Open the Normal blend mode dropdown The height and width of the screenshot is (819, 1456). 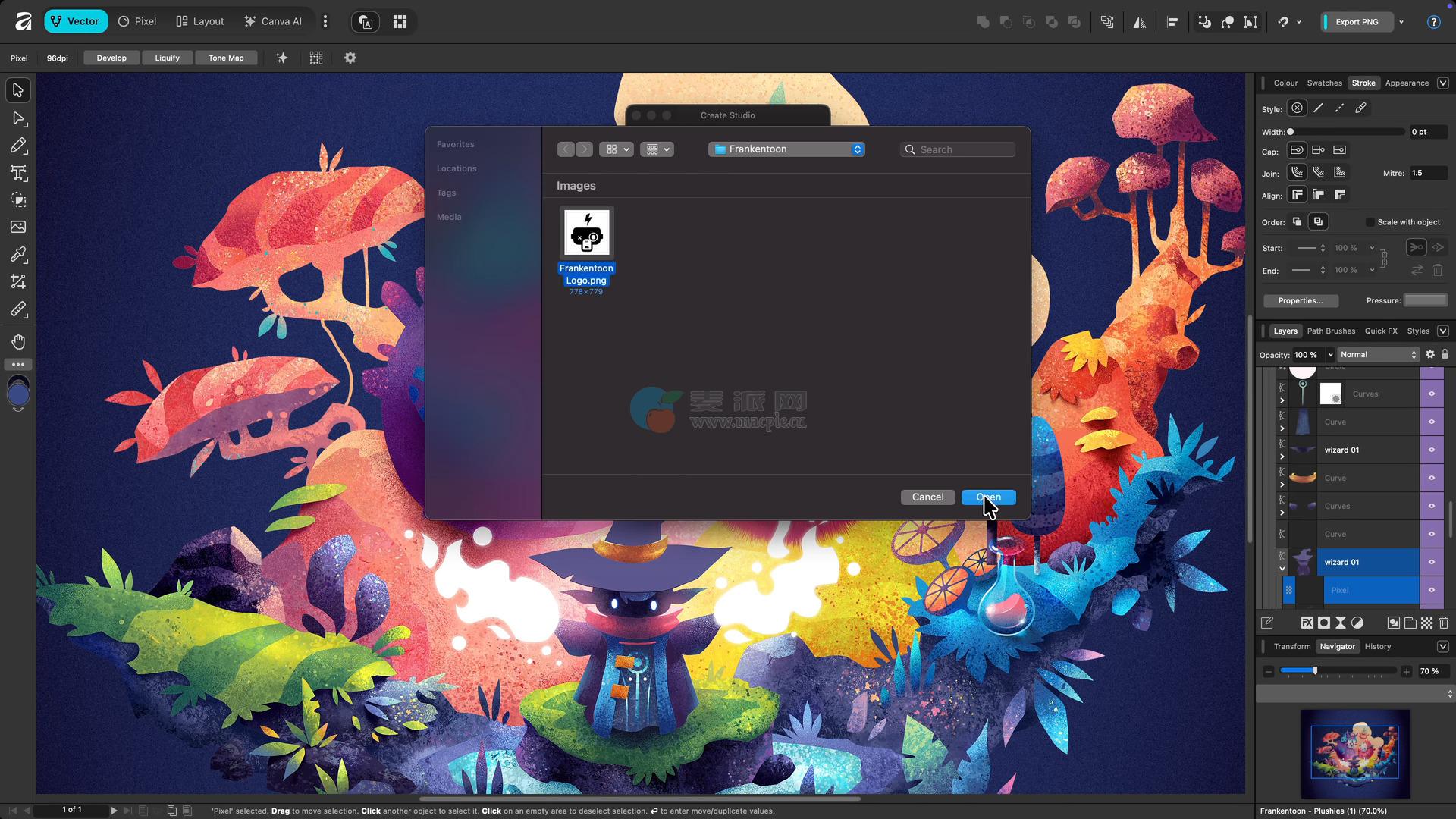[x=1377, y=354]
